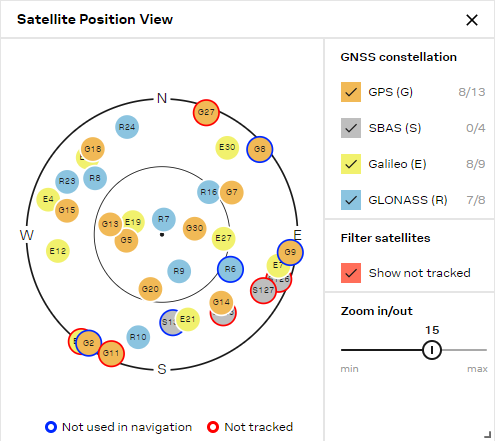Click the E12 Galileo satellite marker
Viewport: 495px width, 441px height.
tap(58, 251)
